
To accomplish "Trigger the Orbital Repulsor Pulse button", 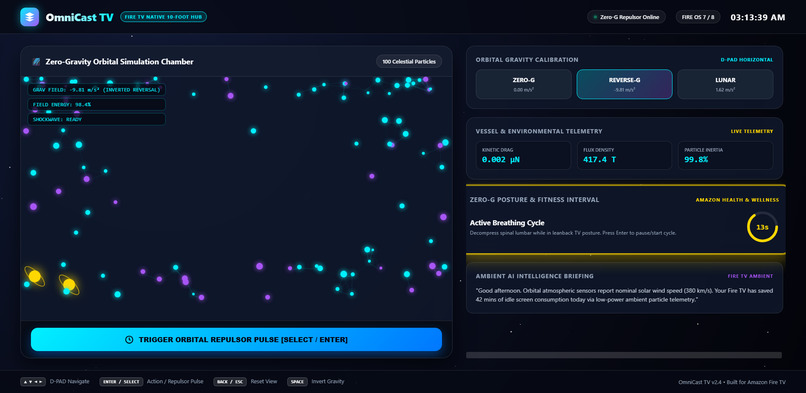I will coord(236,340).
